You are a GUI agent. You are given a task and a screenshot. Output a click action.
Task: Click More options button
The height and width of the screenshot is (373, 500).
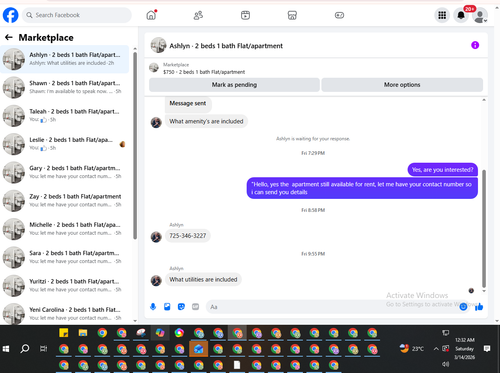coord(402,85)
